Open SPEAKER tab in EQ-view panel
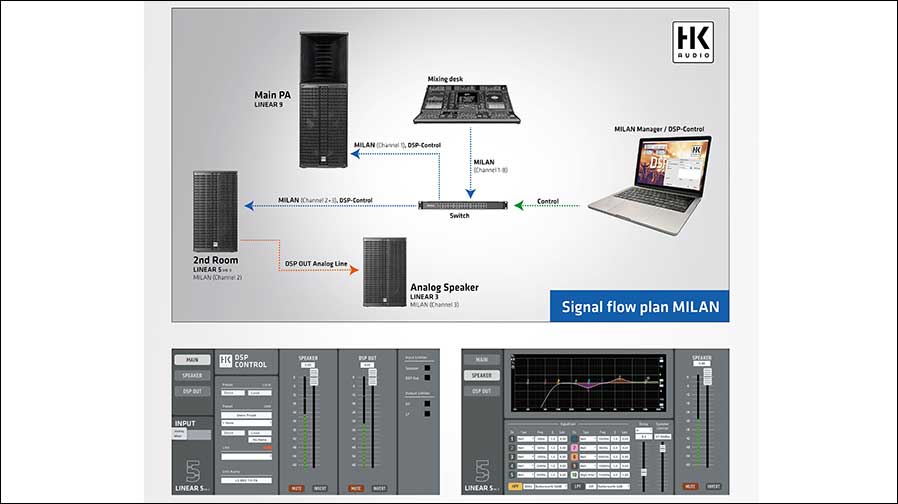Screen dimensions: 898x504 482,375
